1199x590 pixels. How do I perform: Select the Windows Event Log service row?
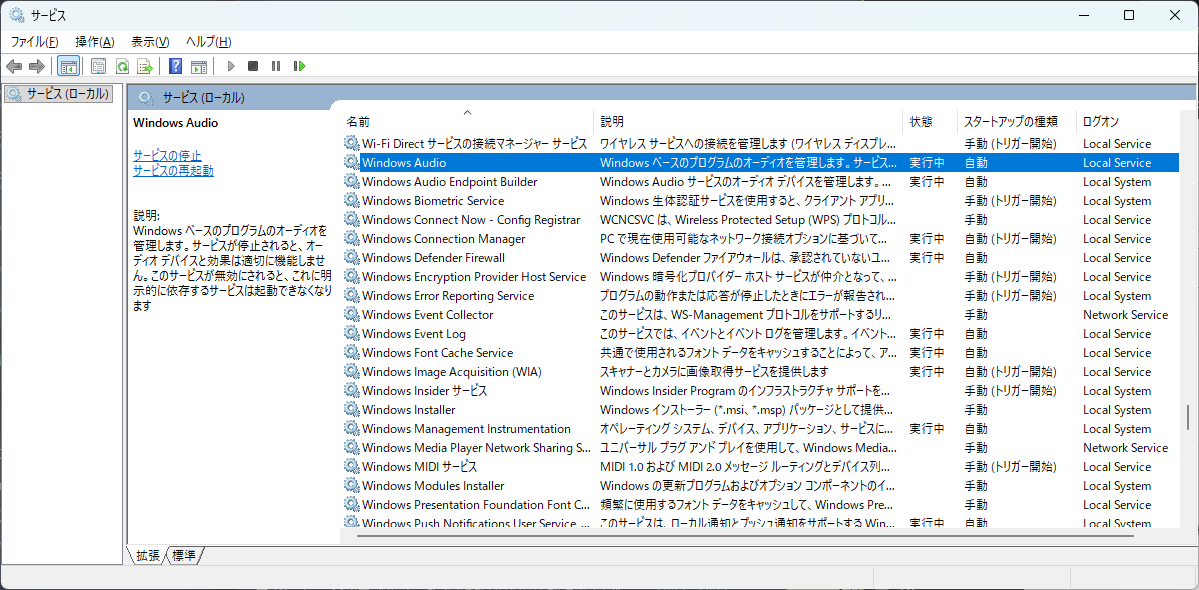point(413,334)
